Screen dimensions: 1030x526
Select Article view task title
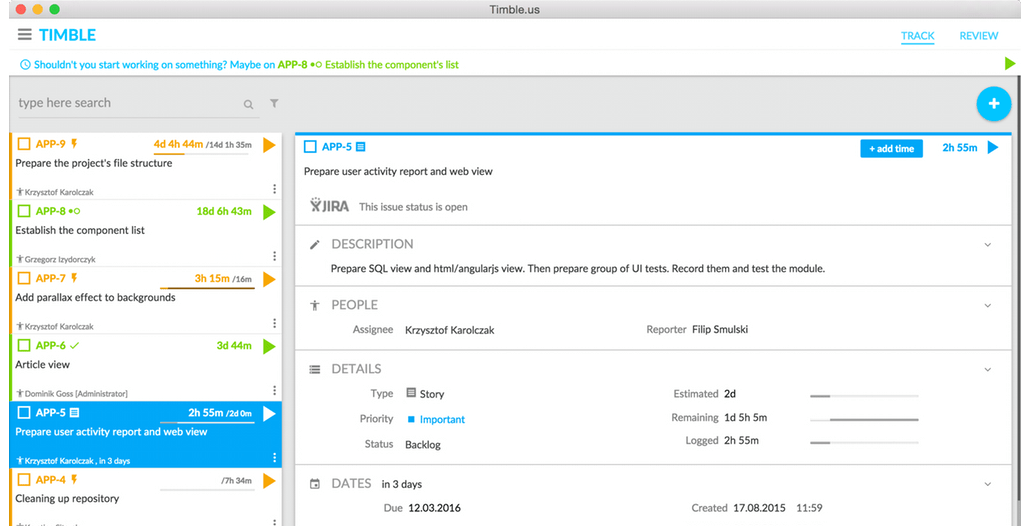tap(42, 364)
